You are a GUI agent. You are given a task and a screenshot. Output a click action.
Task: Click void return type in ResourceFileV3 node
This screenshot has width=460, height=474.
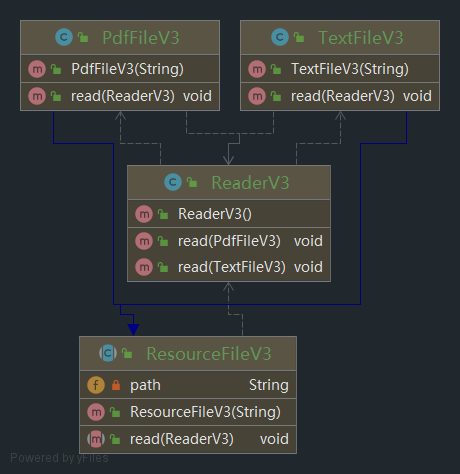tap(274, 439)
